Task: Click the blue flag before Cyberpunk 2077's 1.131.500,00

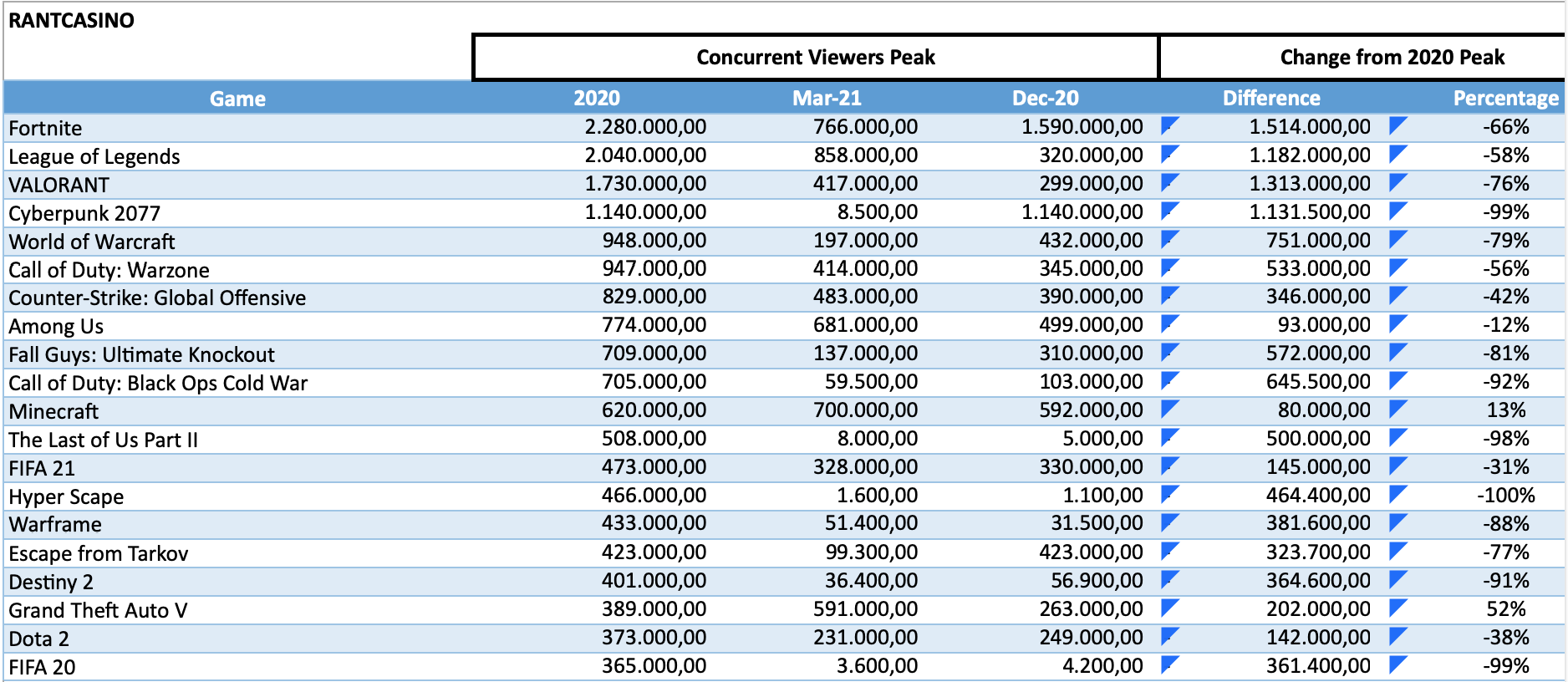Action: click(1169, 211)
